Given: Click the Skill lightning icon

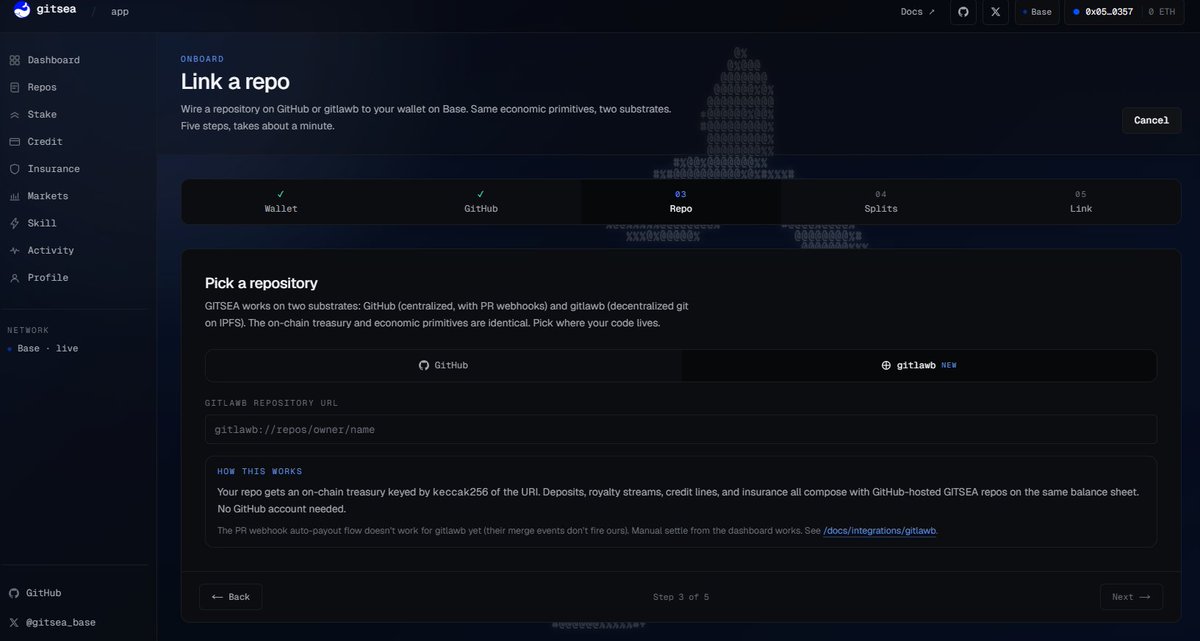Looking at the screenshot, I should click(x=15, y=223).
